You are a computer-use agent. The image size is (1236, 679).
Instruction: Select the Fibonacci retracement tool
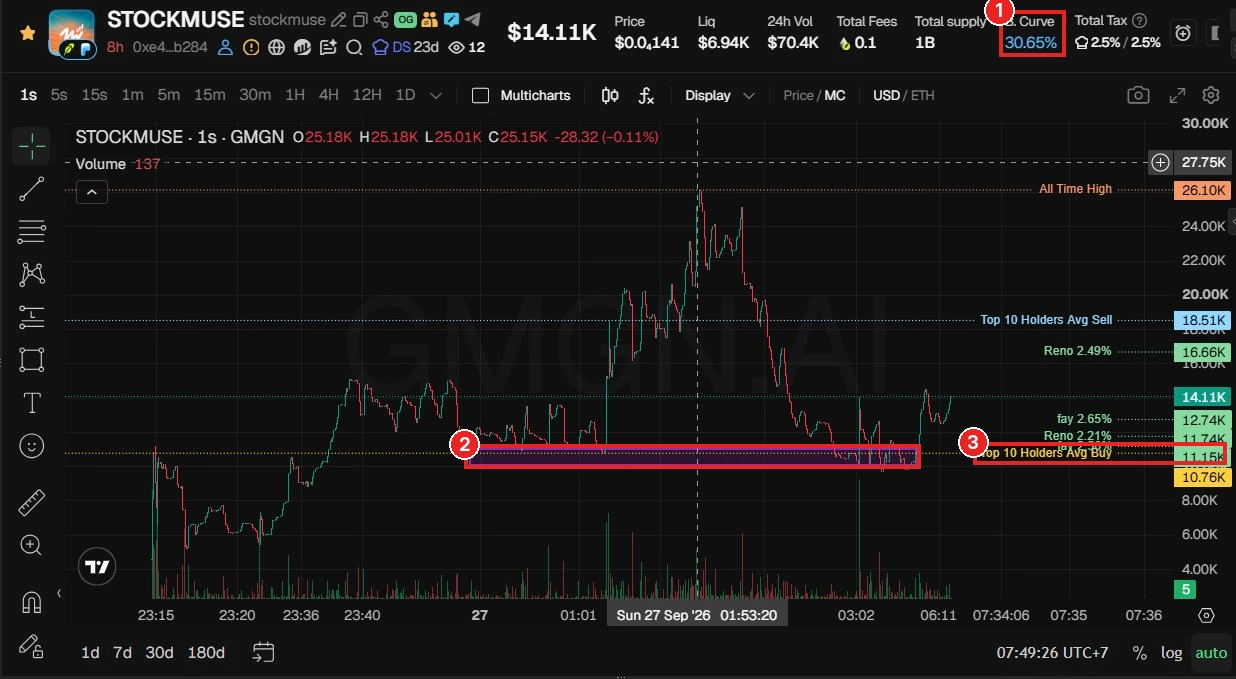(x=31, y=232)
